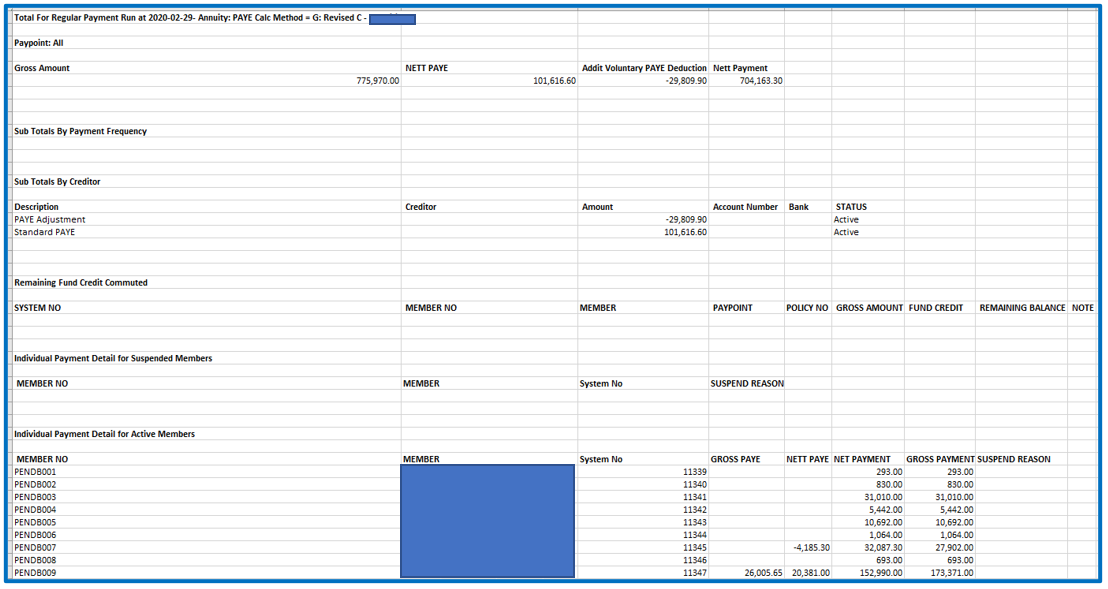Click the 'PAYPOINT' column header
Screen dimensions: 1108x589
pyautogui.click(x=732, y=308)
